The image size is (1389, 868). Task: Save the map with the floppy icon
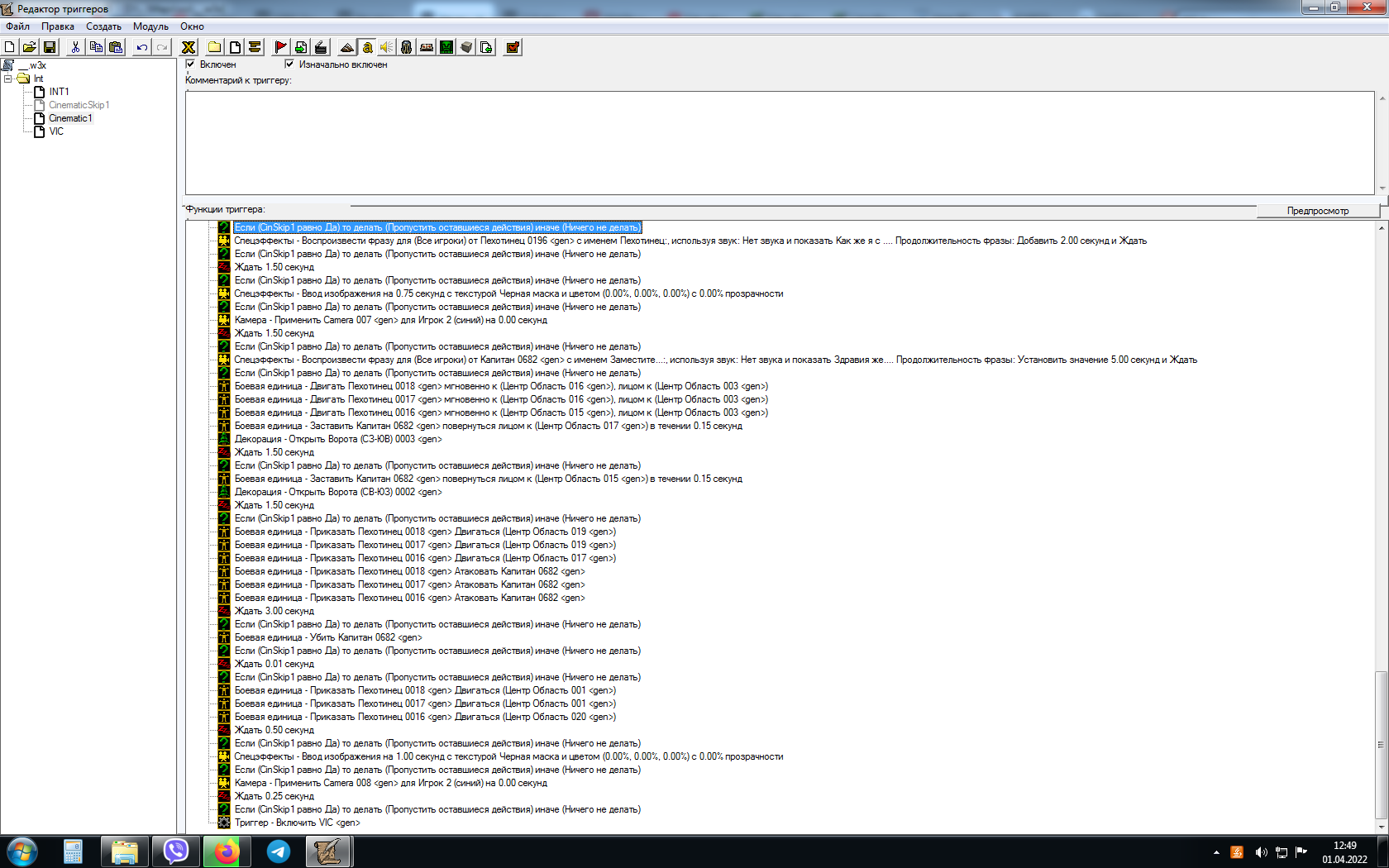coord(50,47)
